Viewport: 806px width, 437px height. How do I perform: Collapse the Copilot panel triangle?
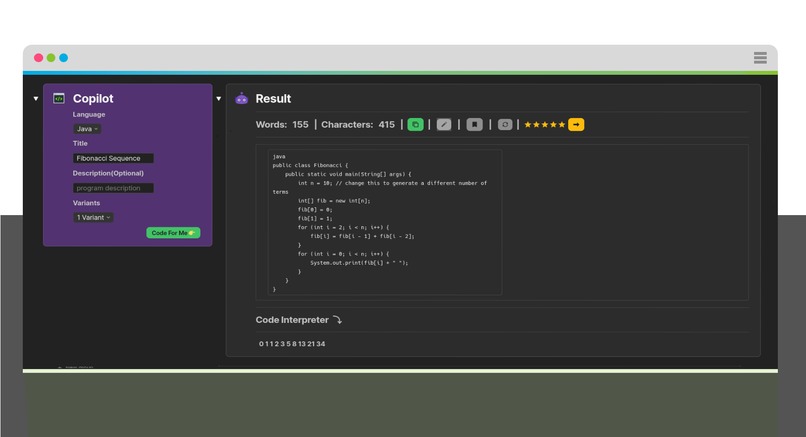[35, 98]
